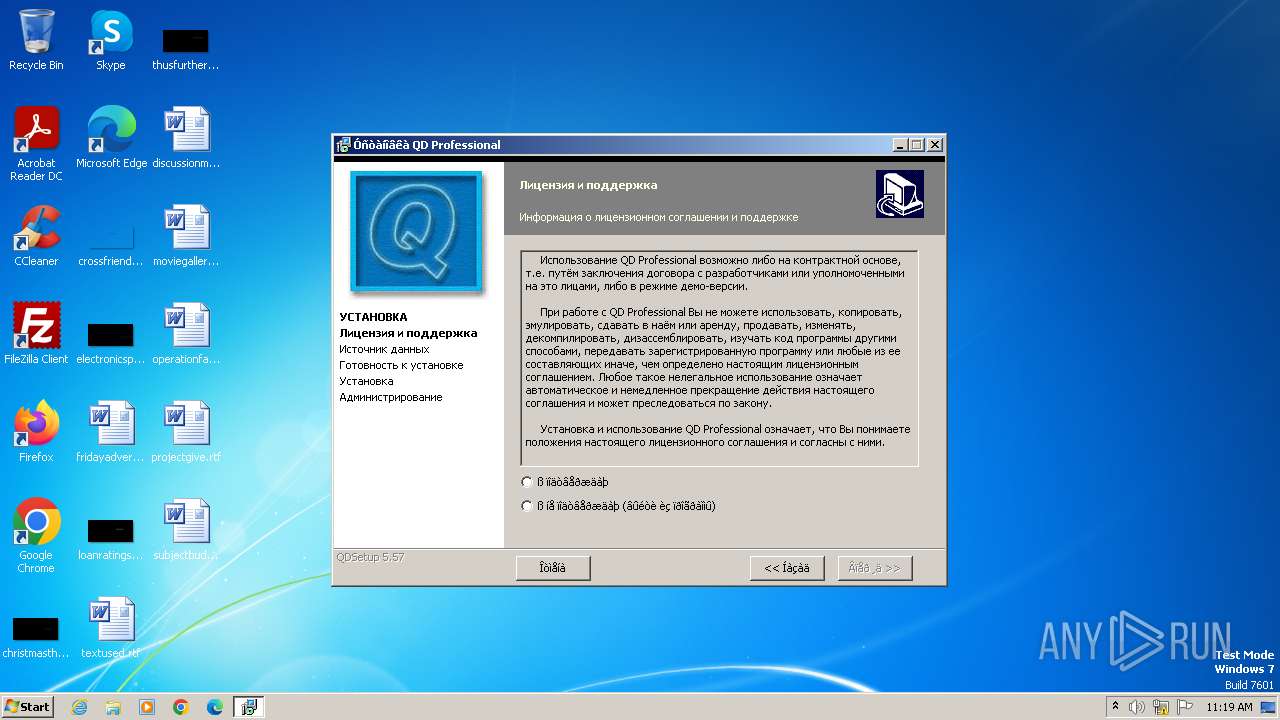Screen dimensions: 1280x720
Task: Switch to the QD installer taskbar button
Action: 249,707
